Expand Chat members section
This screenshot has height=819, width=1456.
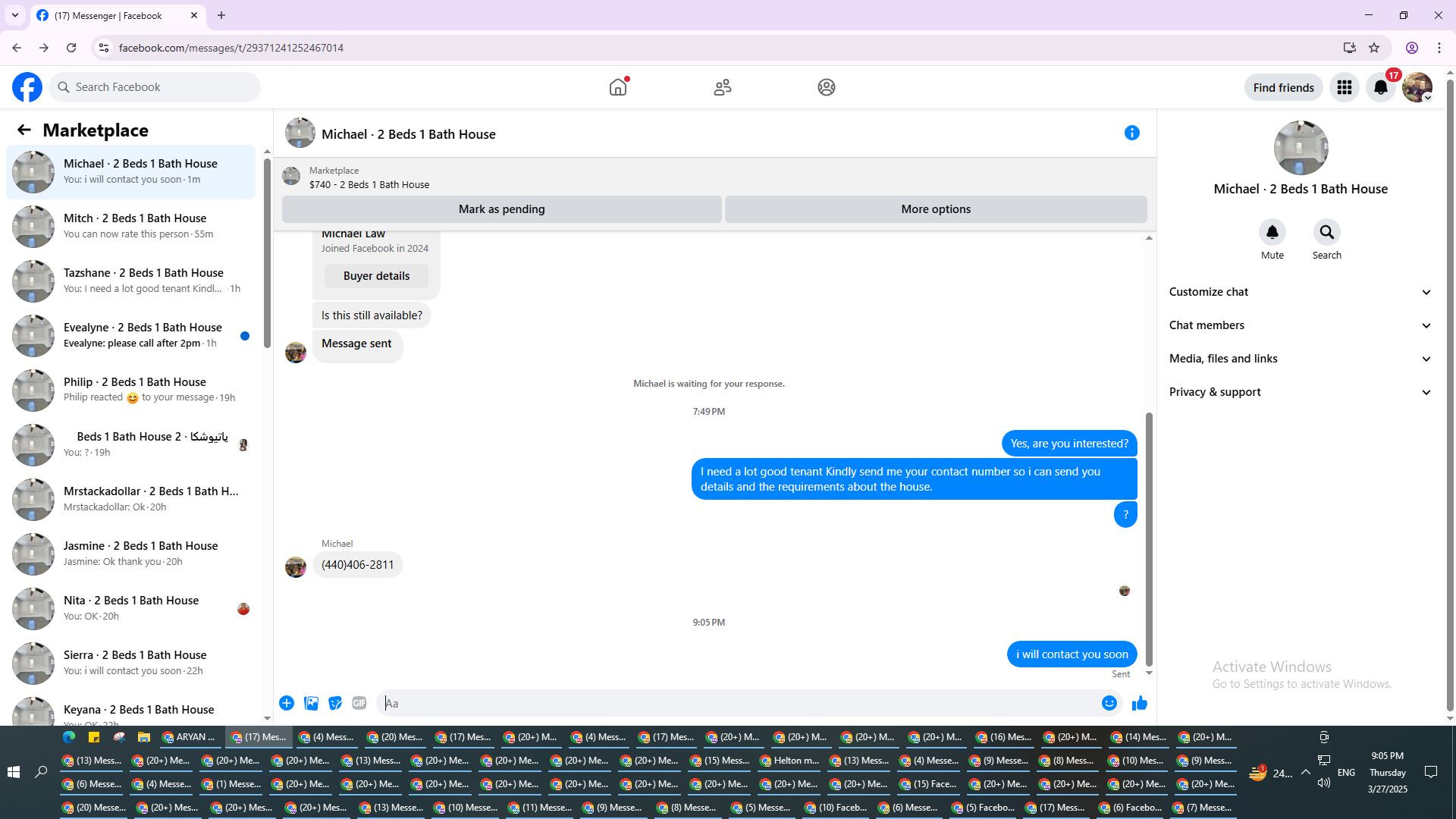[1301, 325]
